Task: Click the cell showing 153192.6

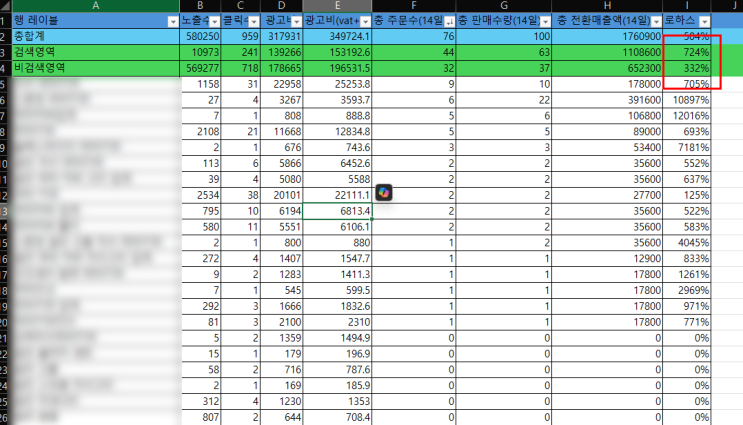Action: click(337, 52)
